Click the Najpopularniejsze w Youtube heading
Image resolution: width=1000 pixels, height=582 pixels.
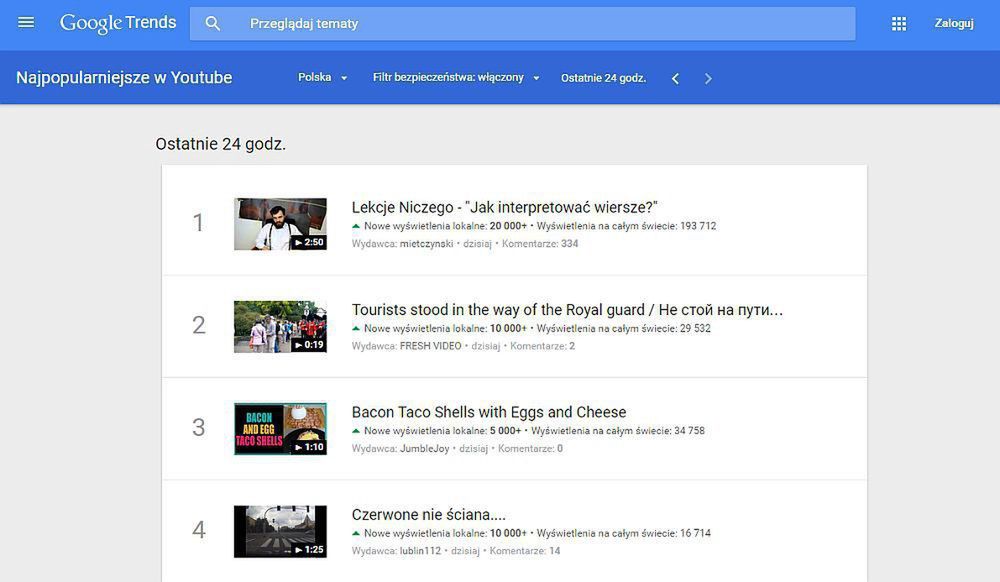(x=124, y=78)
